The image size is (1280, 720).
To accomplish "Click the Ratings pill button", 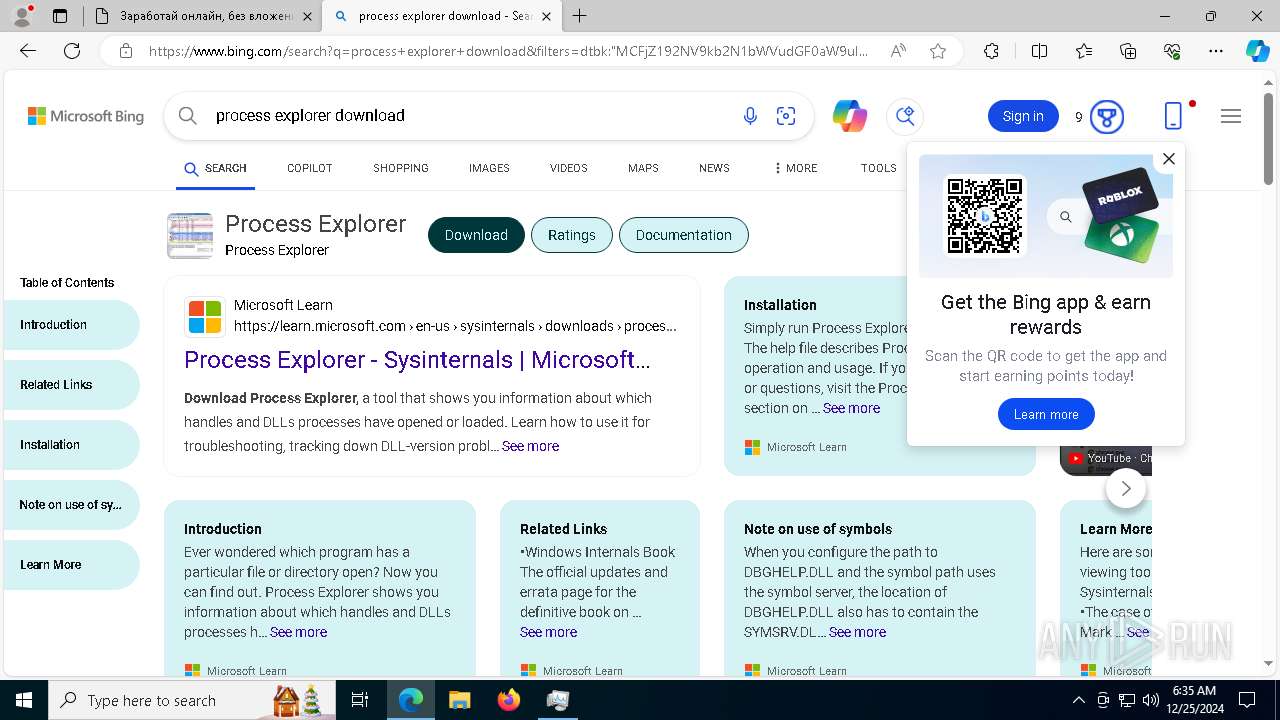I will tap(572, 235).
